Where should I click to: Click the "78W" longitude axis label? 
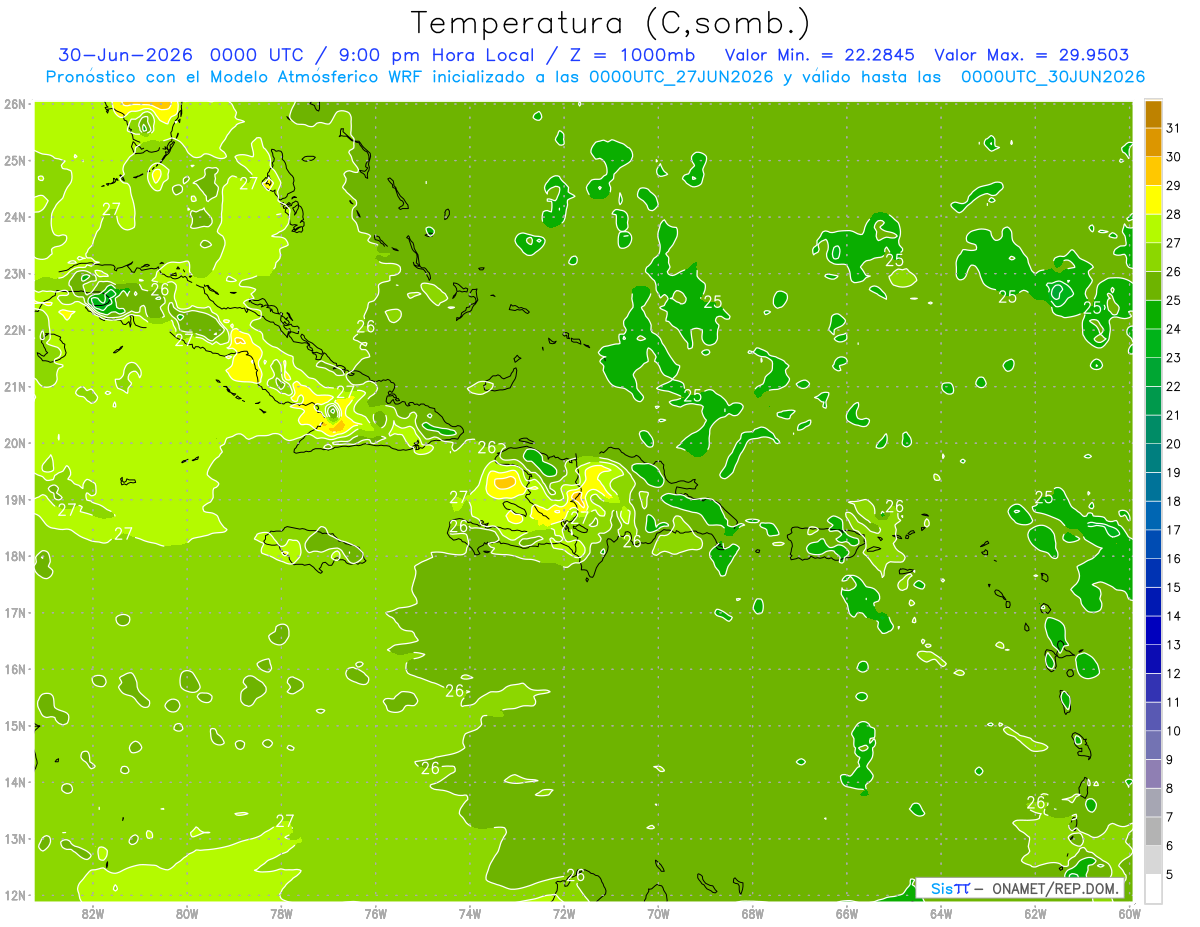point(281,913)
